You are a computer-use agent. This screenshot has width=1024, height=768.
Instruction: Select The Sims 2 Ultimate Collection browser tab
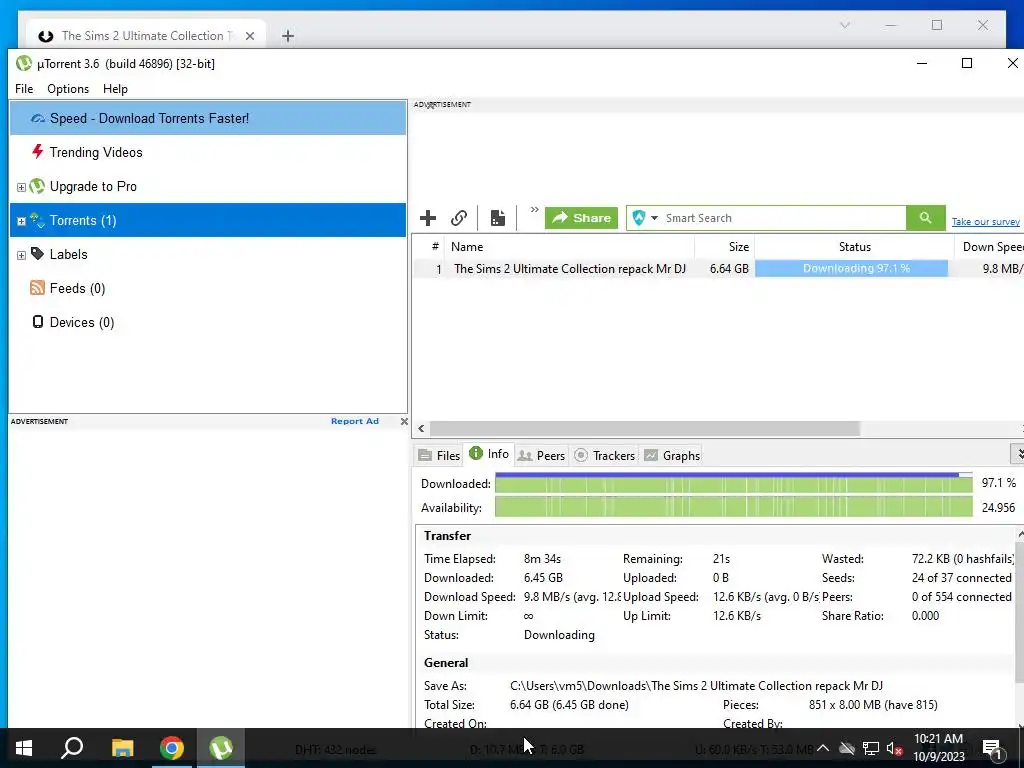(x=146, y=36)
